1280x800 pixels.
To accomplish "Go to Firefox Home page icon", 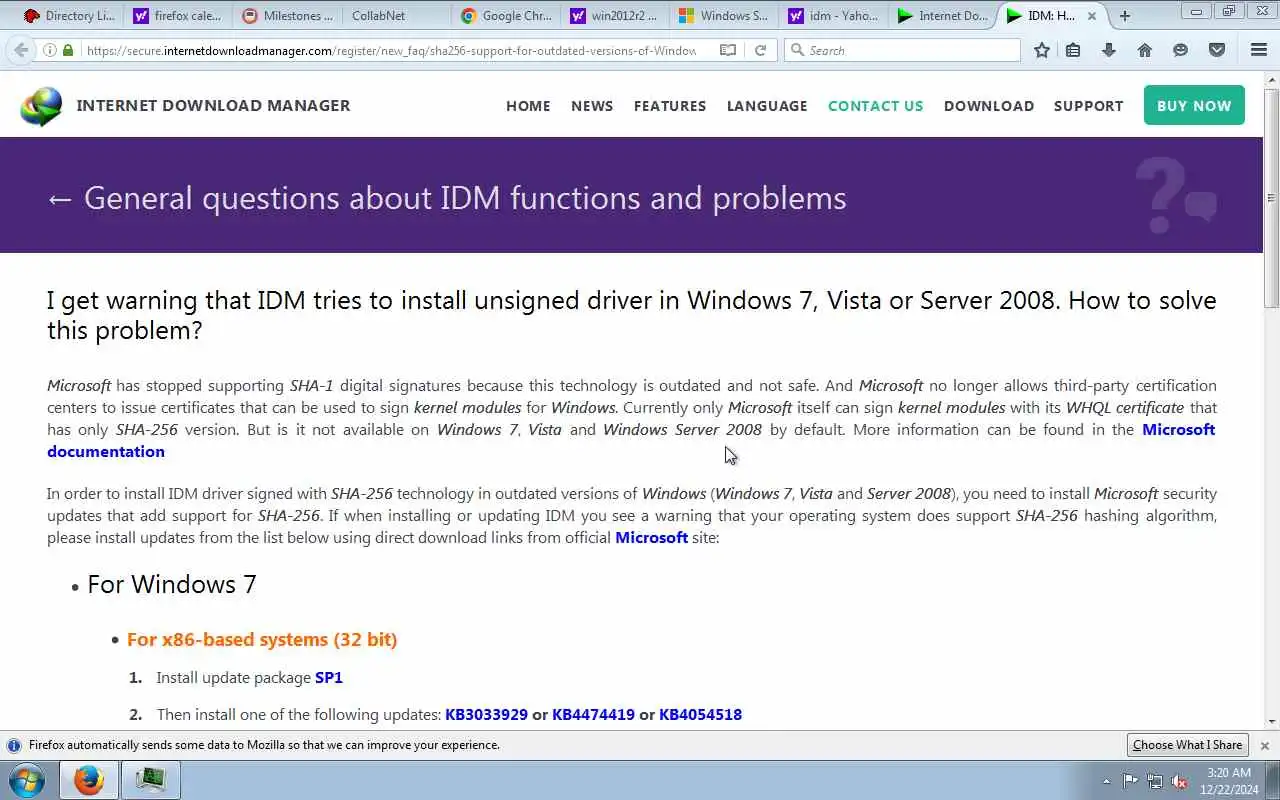I will 1145,50.
